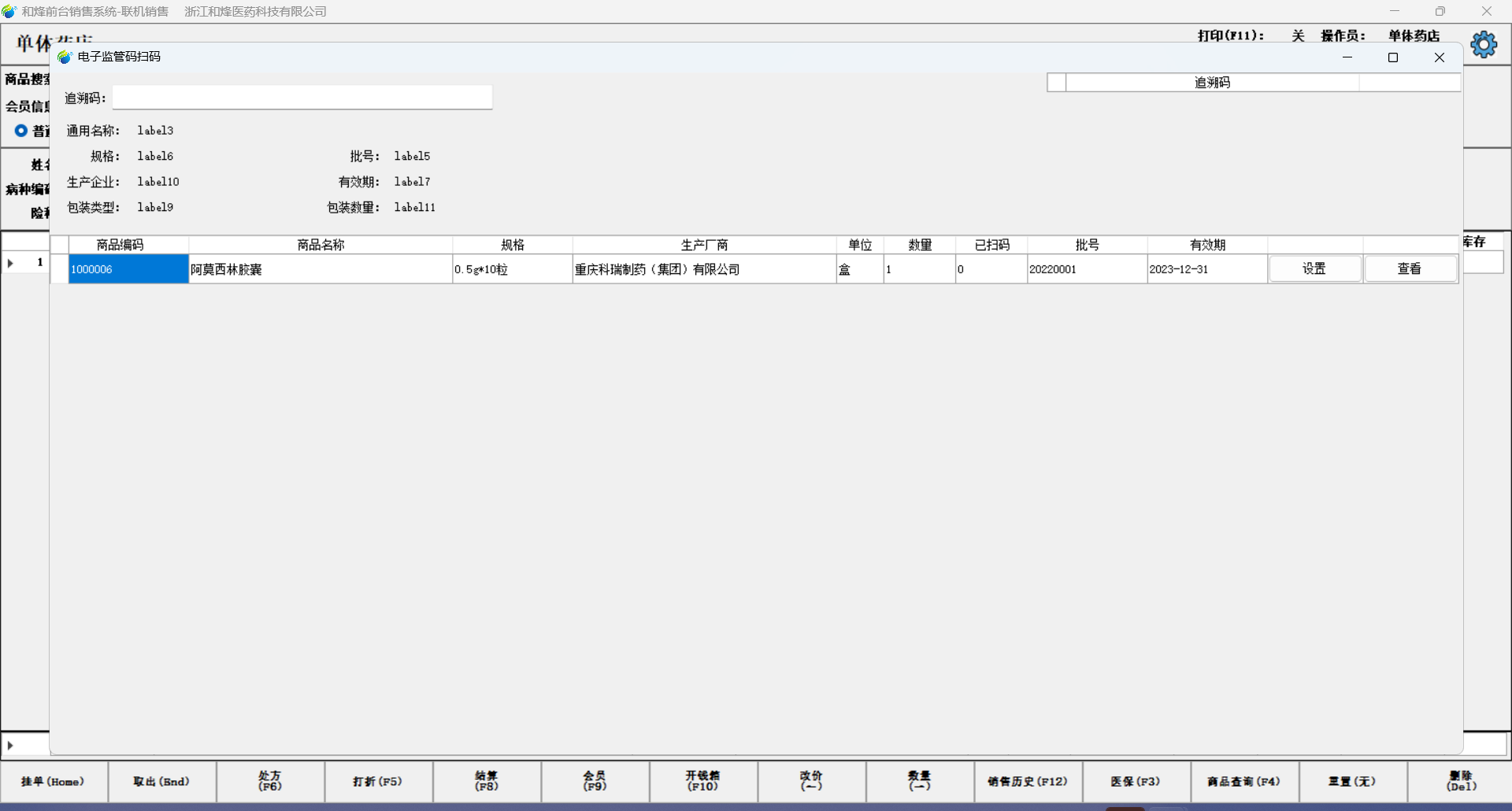Click the 电子监管码扫码 dialog title icon
Viewport: 1512px width, 811px height.
pos(65,57)
